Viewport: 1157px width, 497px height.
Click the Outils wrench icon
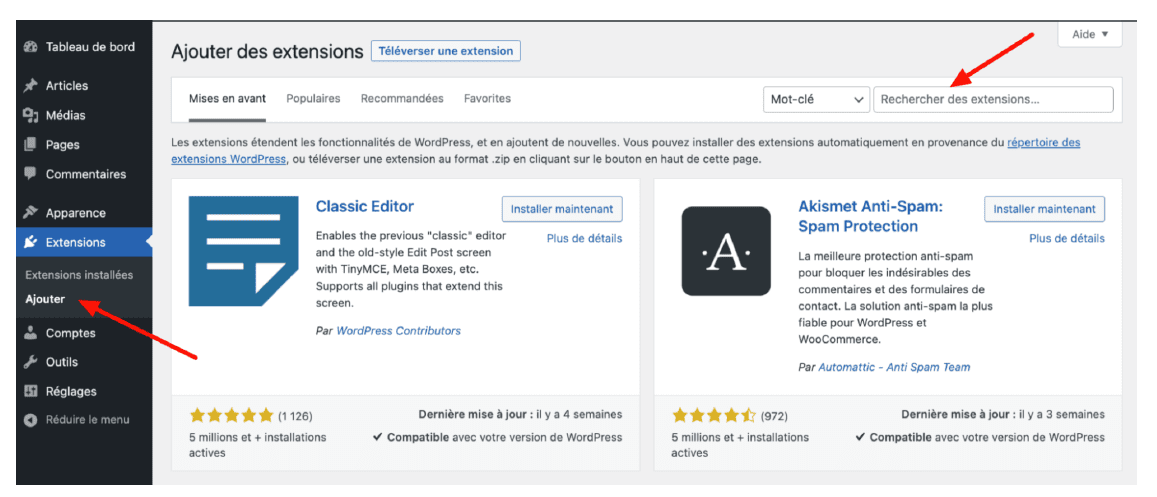coord(30,362)
